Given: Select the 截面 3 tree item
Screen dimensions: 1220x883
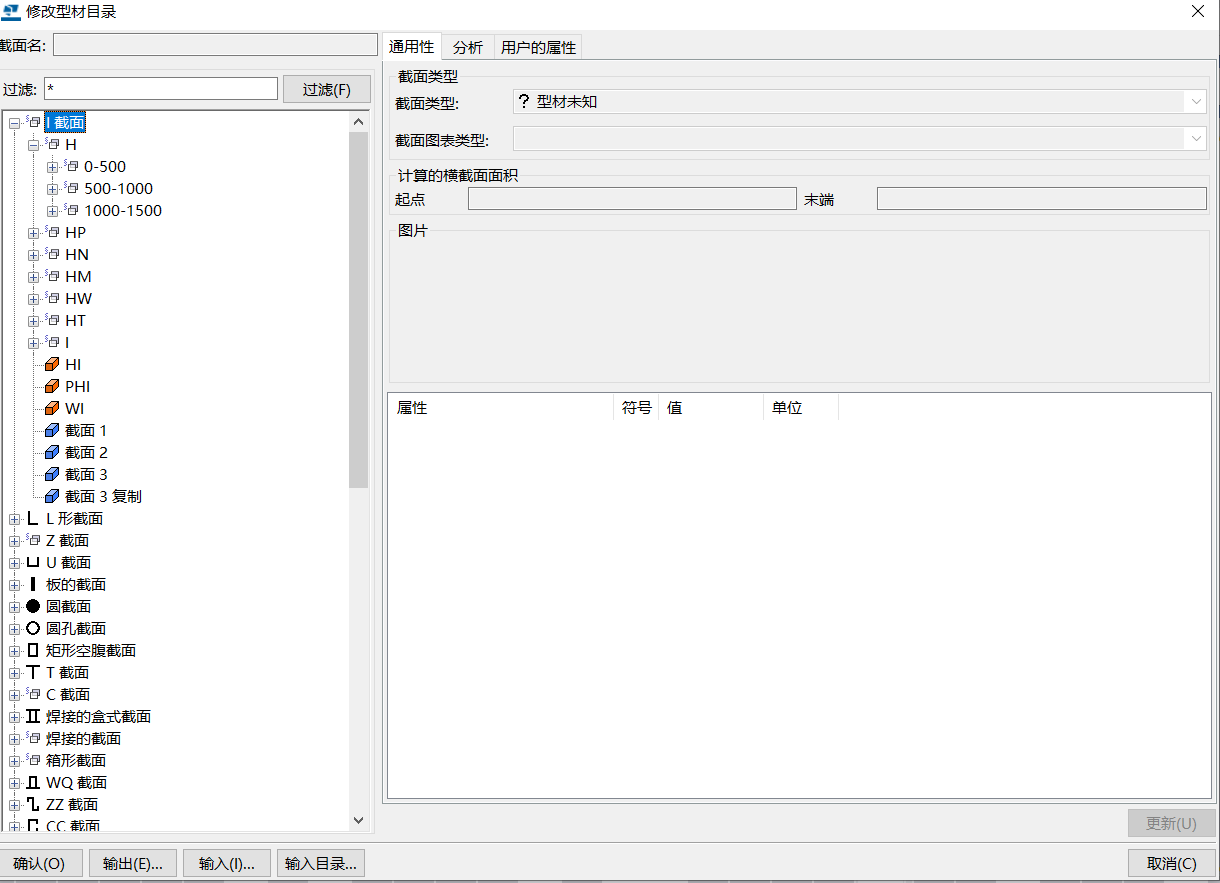Looking at the screenshot, I should pos(86,474).
